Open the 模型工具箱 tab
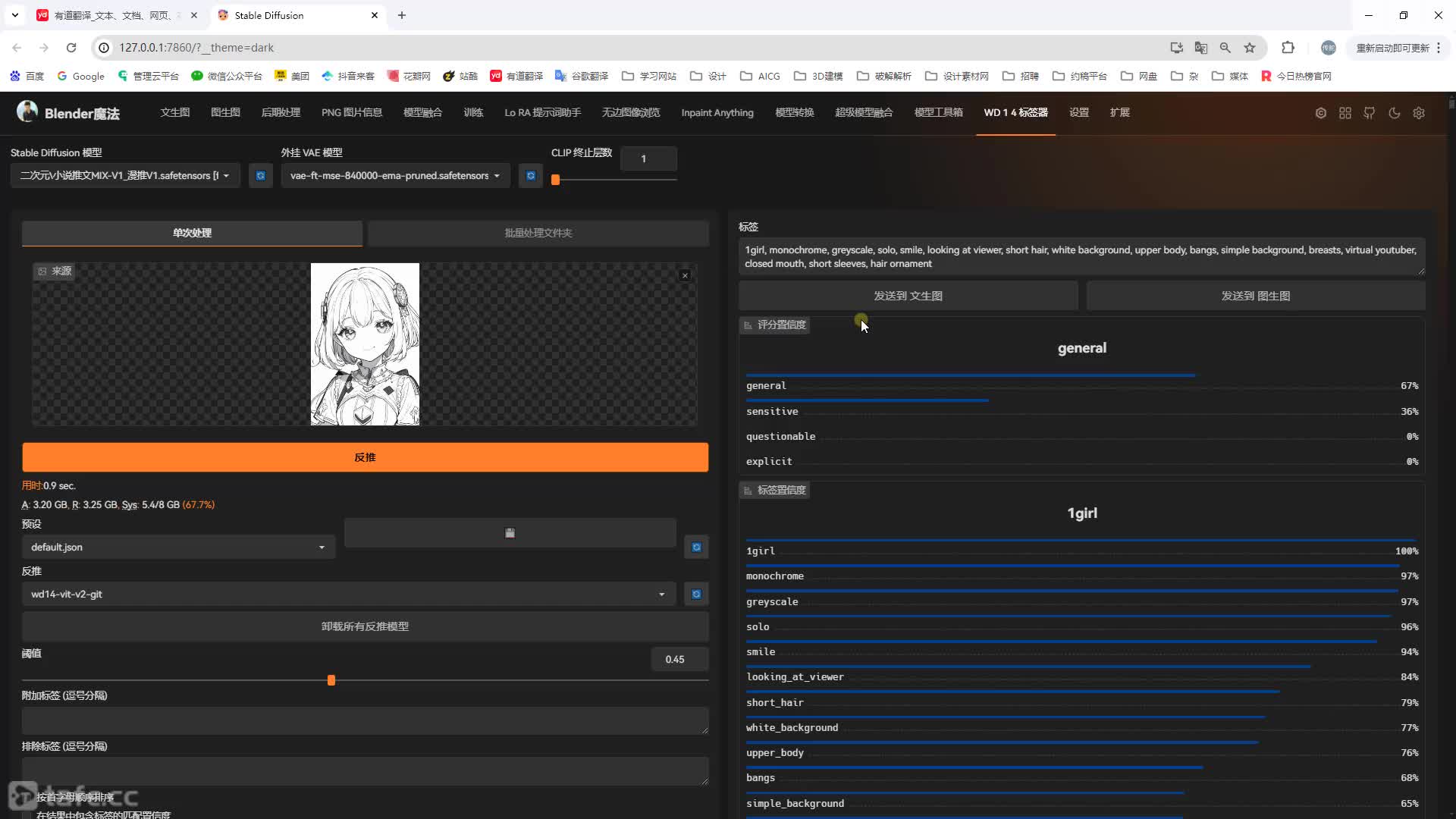Viewport: 1456px width, 819px height. tap(939, 112)
